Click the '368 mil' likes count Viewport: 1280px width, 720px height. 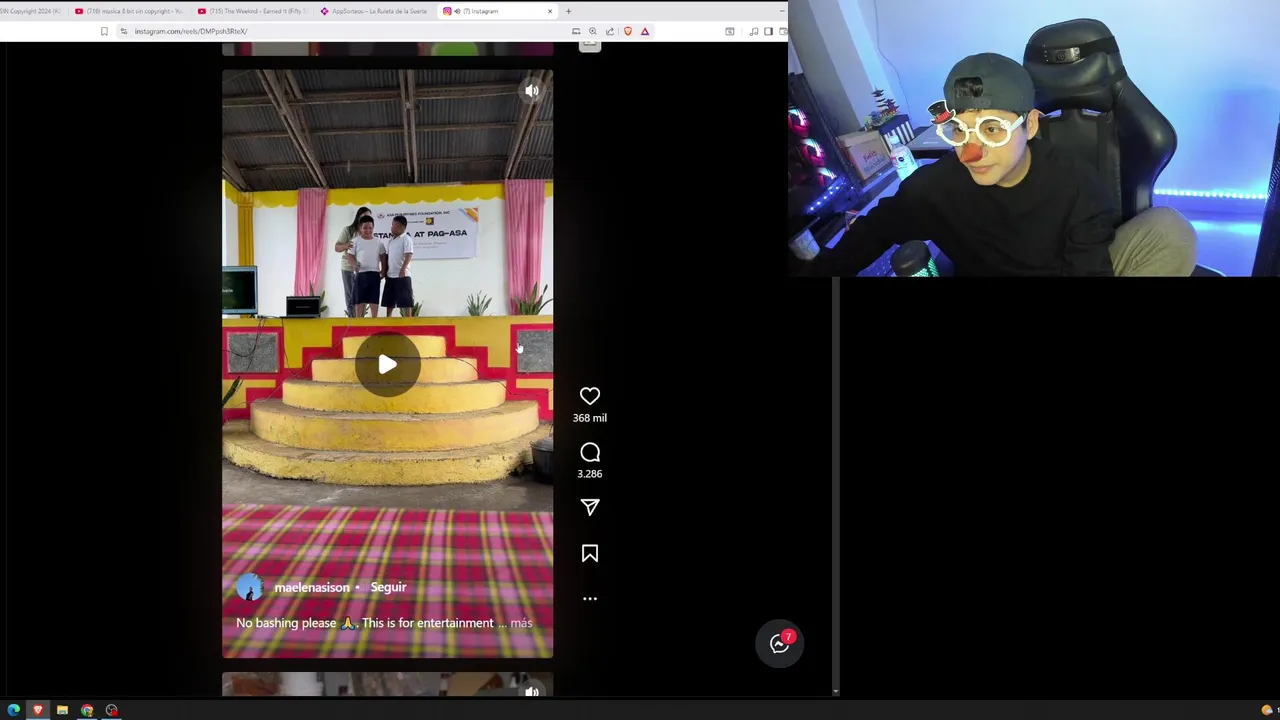click(590, 418)
